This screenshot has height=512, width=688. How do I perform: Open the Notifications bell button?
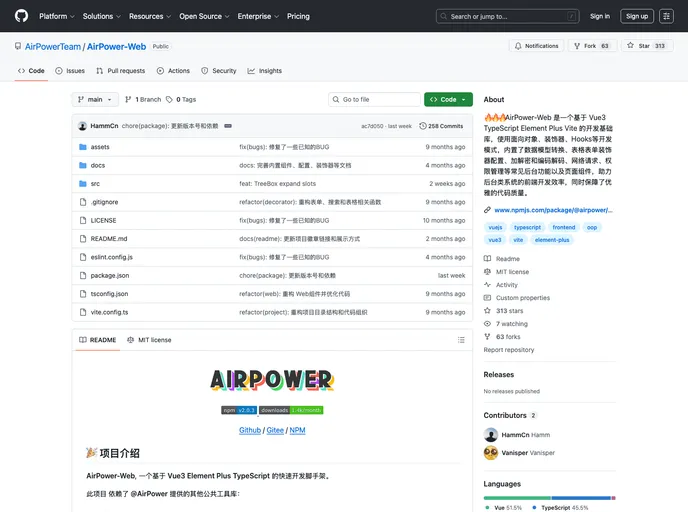pos(536,46)
